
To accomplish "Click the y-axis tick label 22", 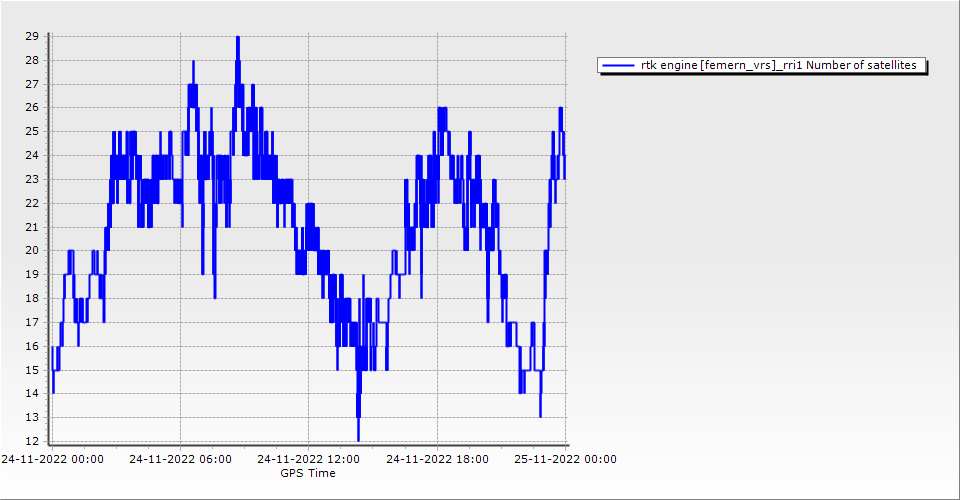I will click(32, 203).
